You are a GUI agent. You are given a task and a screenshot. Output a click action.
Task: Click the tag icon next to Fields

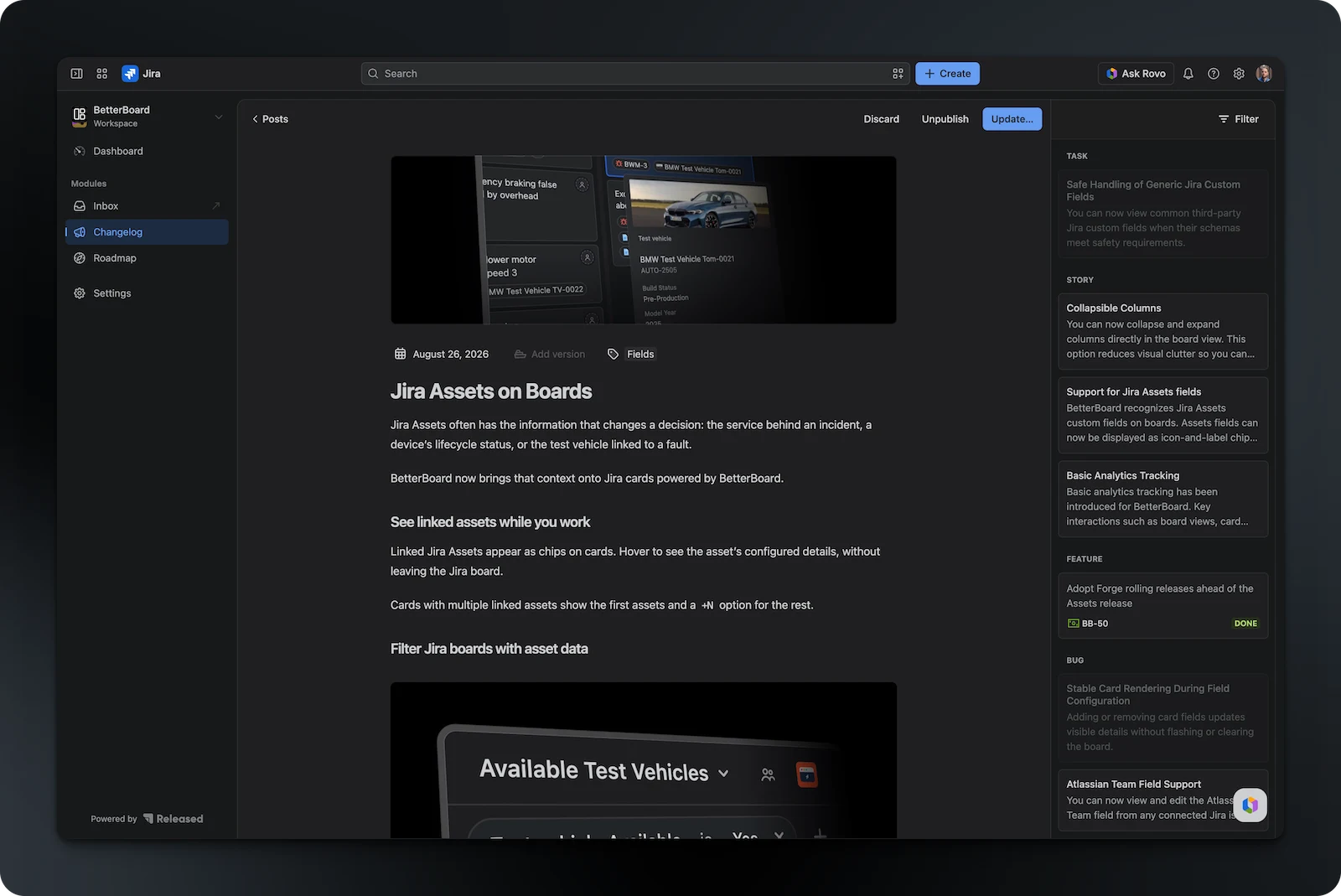tap(613, 354)
